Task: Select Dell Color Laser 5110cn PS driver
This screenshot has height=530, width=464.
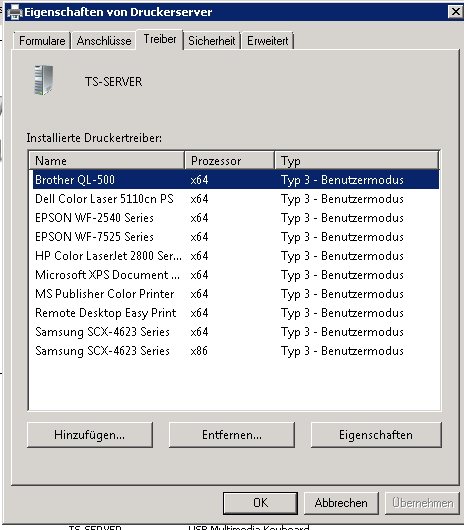Action: (236, 199)
